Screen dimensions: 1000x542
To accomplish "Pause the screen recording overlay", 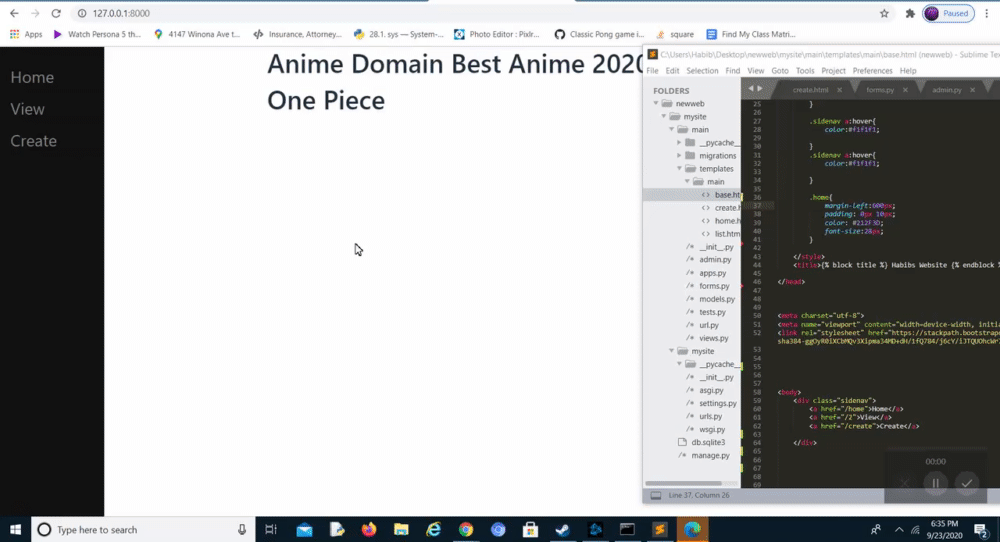I will click(936, 483).
